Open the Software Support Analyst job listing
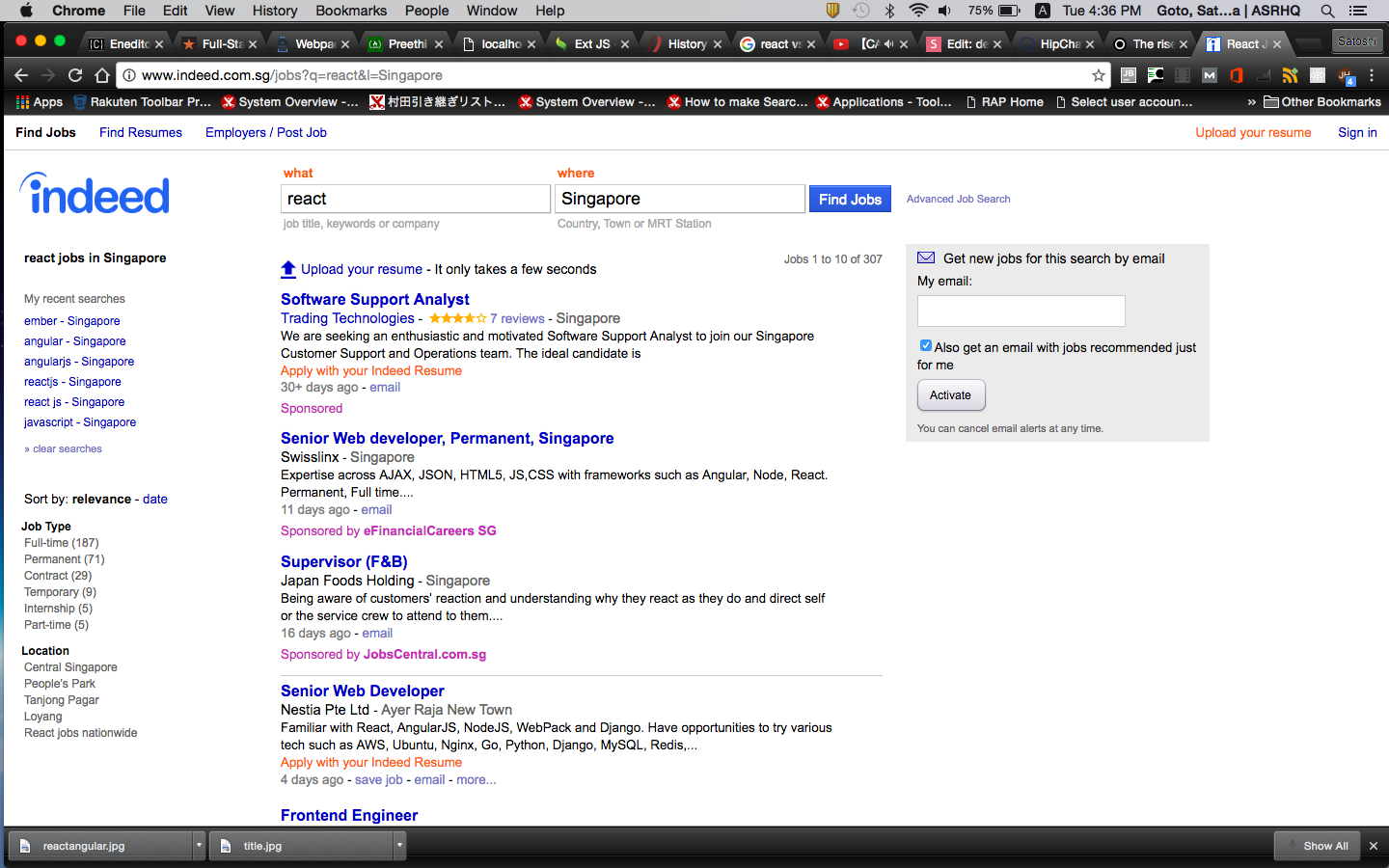Screen dimensions: 1389x868 pos(375,299)
